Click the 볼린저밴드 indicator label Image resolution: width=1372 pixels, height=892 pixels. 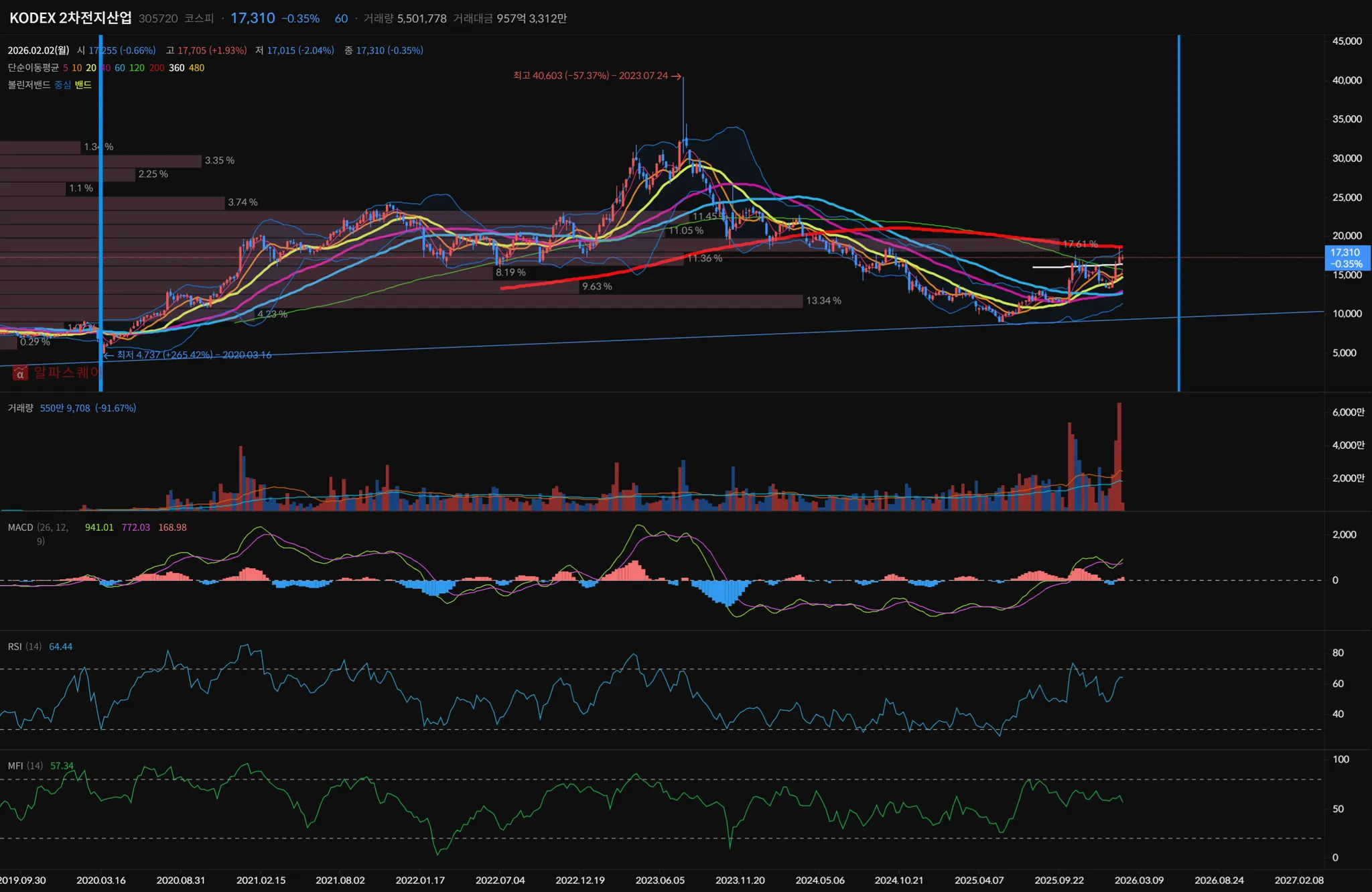pyautogui.click(x=29, y=85)
